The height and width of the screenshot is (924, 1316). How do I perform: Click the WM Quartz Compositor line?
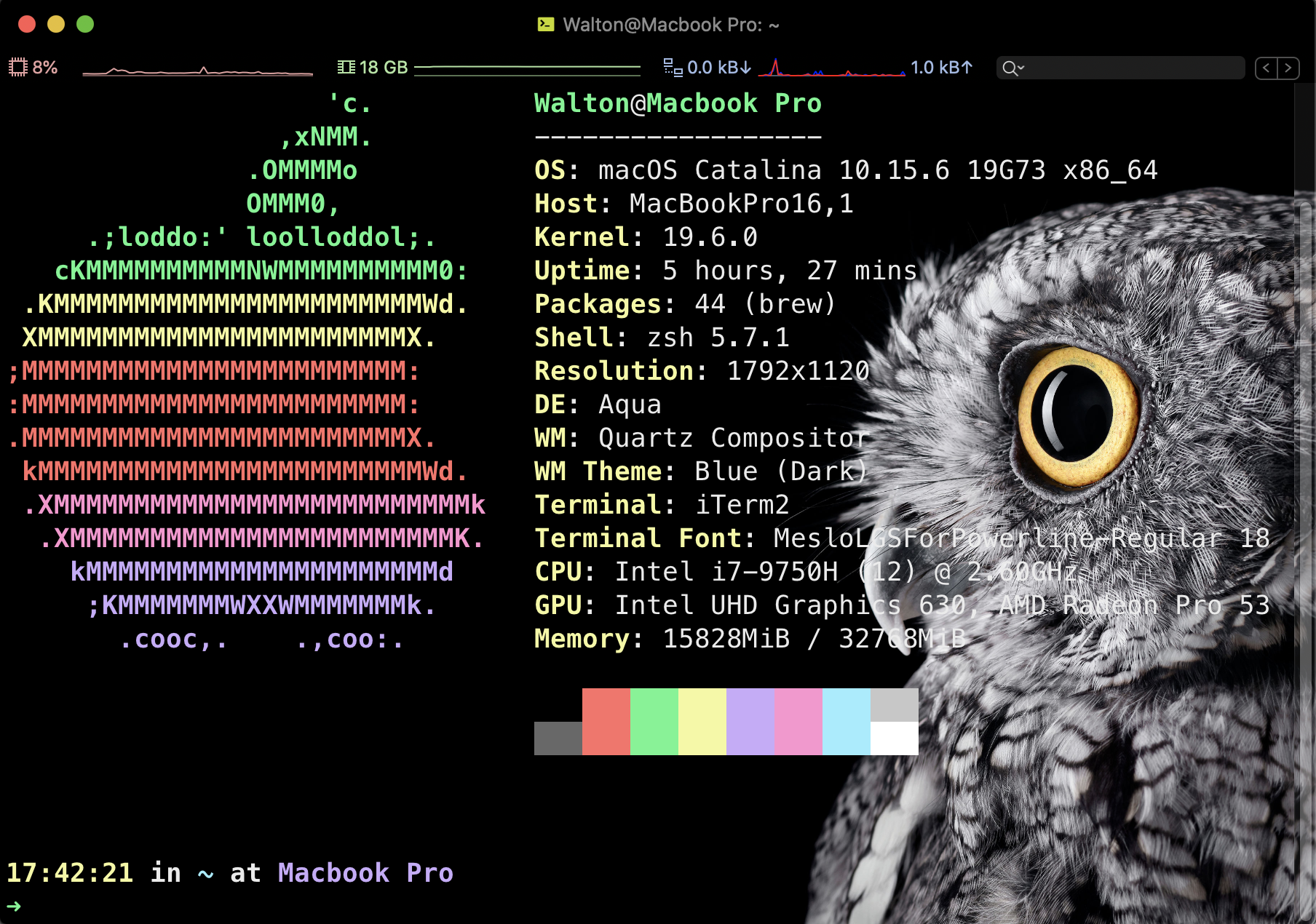tap(702, 438)
